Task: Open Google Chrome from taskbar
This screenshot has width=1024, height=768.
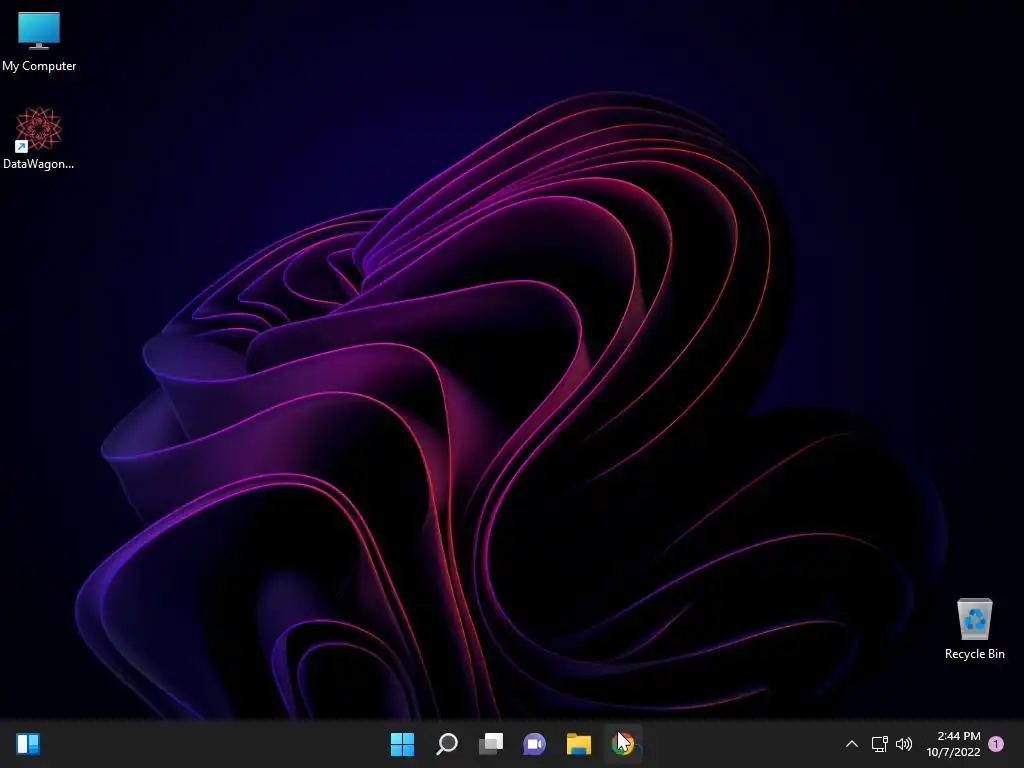Action: point(623,744)
